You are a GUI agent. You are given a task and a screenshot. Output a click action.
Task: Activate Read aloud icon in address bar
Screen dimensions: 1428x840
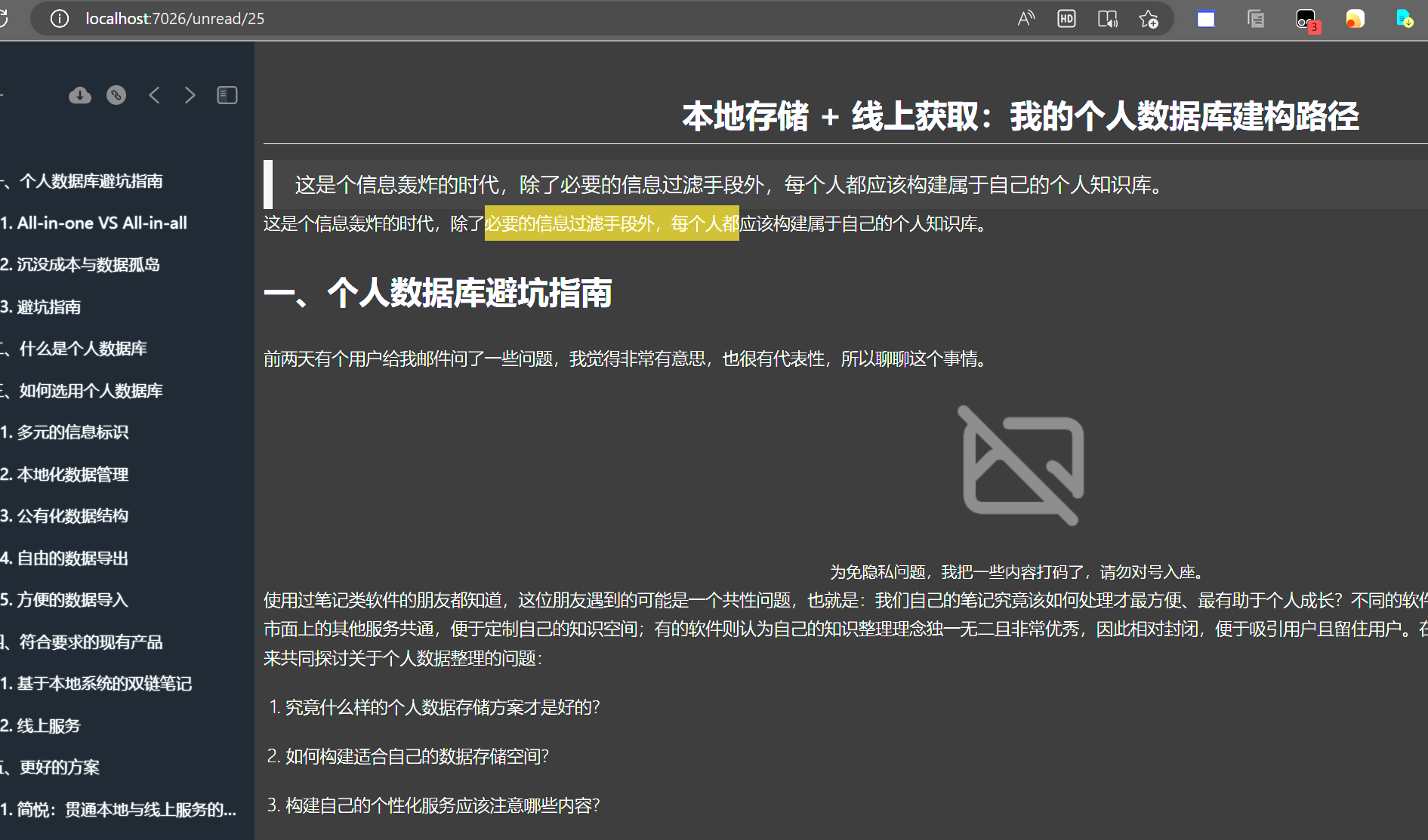pos(1026,19)
